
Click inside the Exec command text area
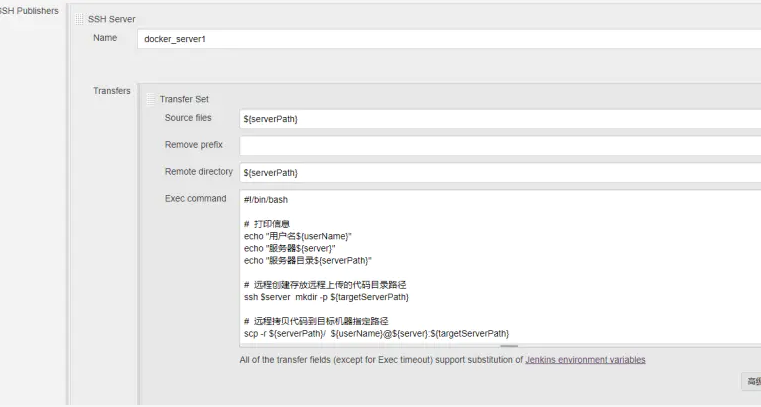tap(500, 268)
